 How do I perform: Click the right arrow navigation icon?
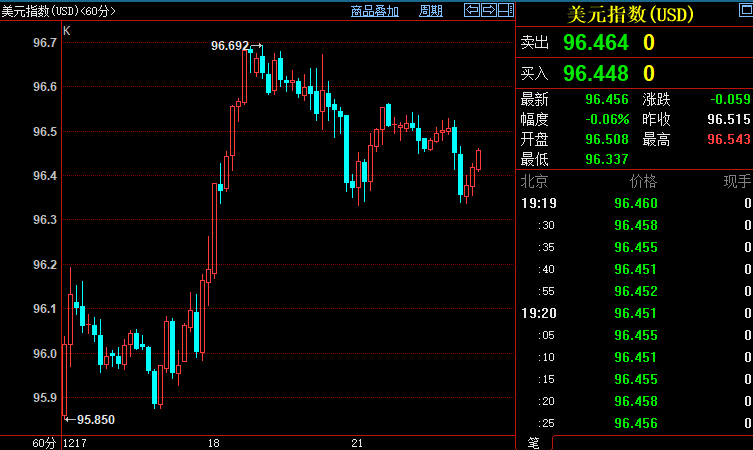pyautogui.click(x=489, y=11)
